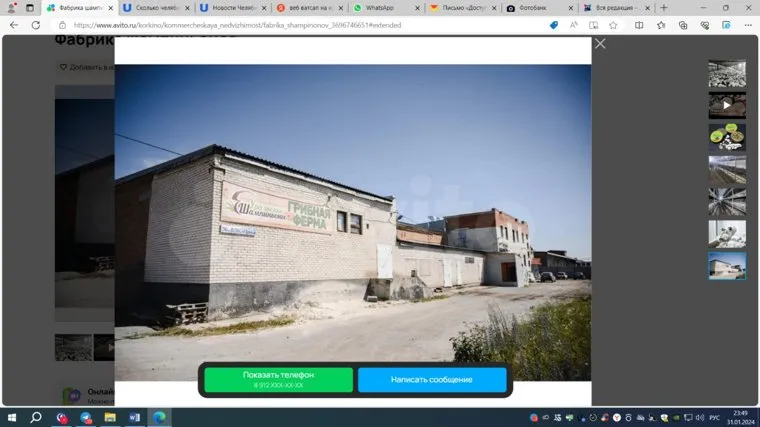Play the video thumbnail in sidebar

pyautogui.click(x=727, y=105)
